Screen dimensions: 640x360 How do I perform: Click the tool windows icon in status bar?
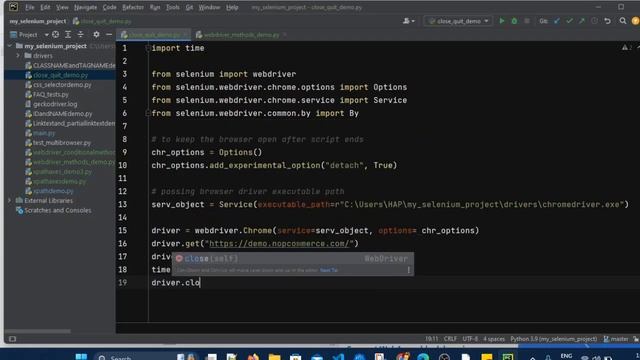tap(13, 339)
